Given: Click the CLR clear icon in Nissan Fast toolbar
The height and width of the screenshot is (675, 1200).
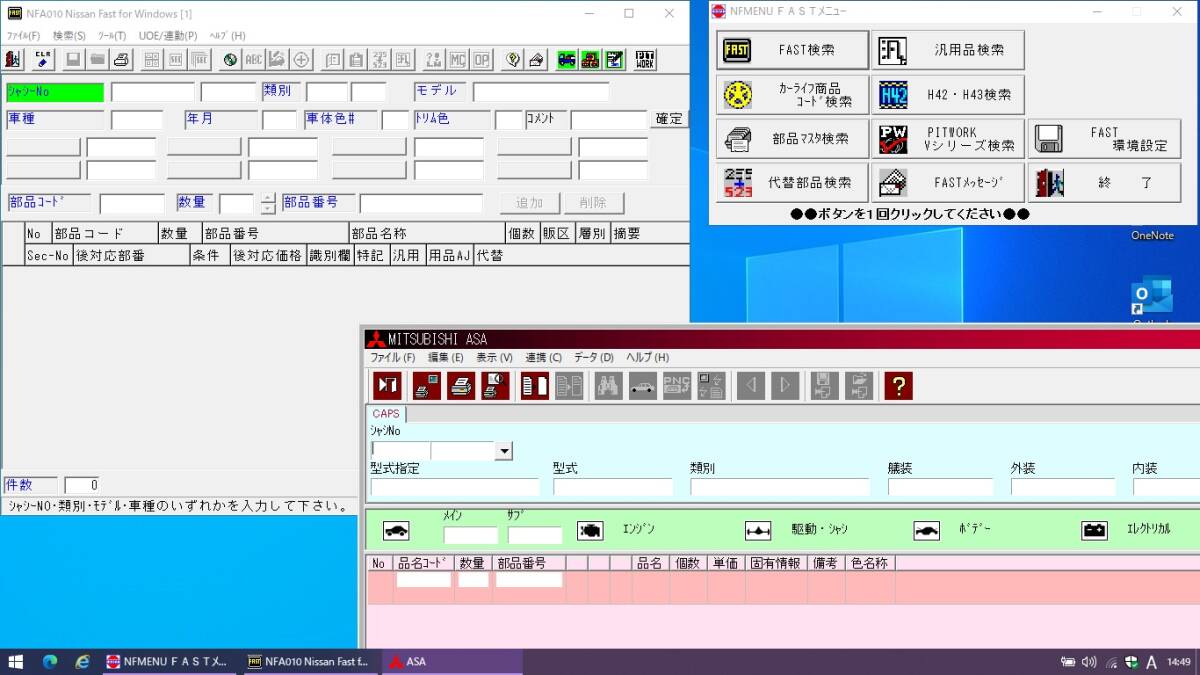Looking at the screenshot, I should [x=43, y=59].
